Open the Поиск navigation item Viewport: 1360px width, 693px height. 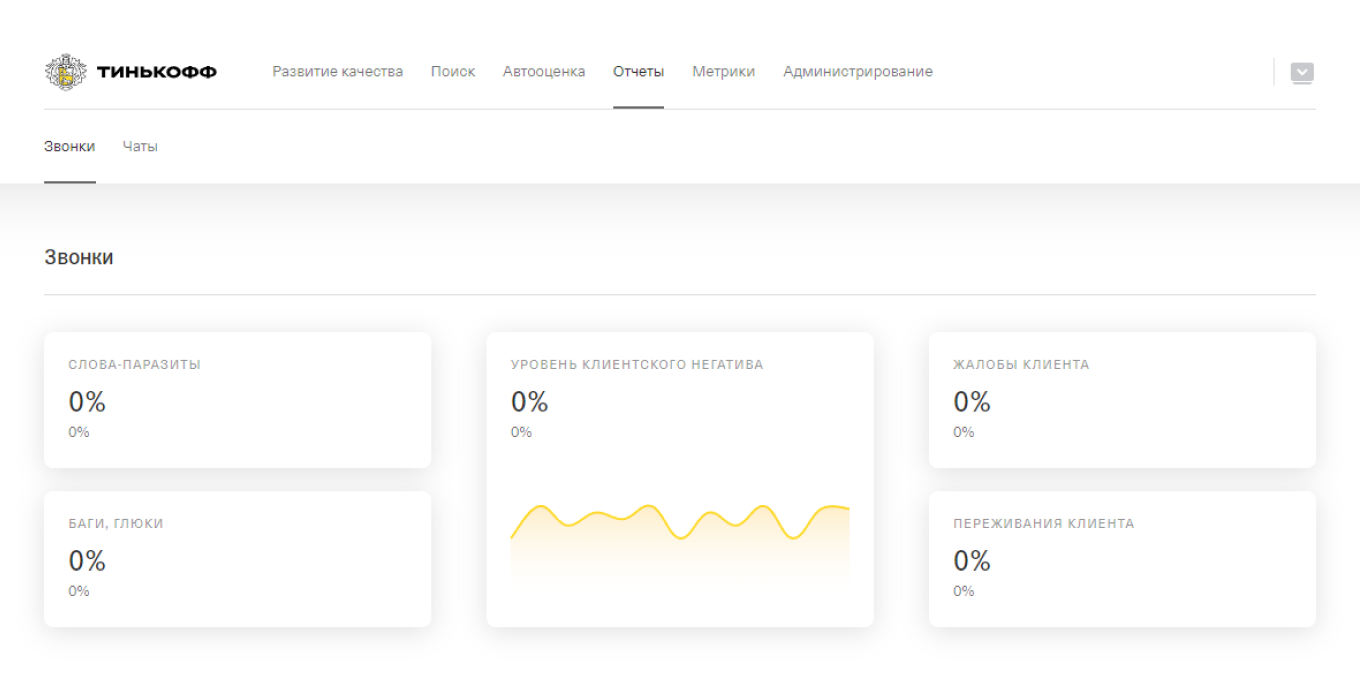click(453, 72)
